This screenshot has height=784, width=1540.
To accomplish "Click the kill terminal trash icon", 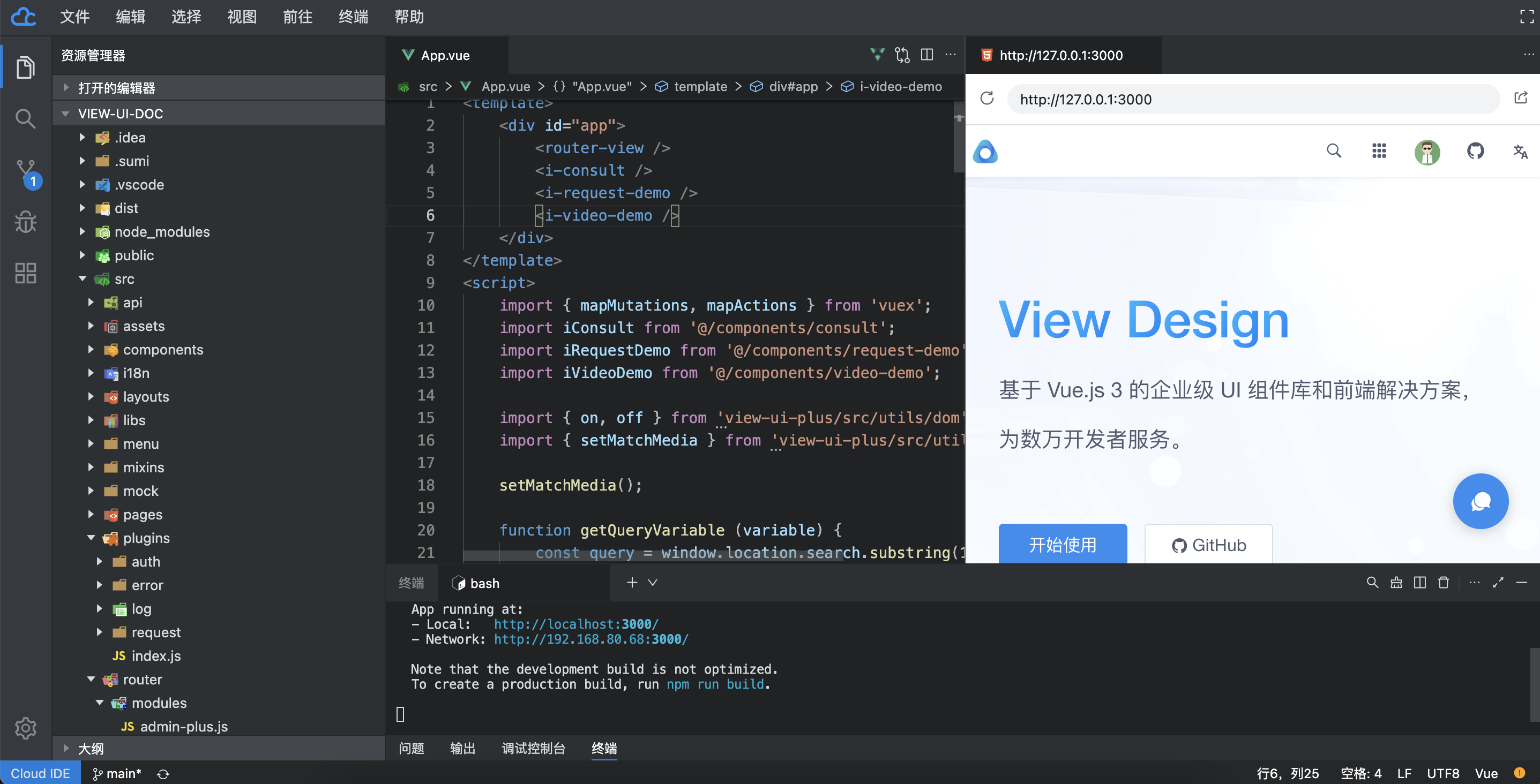I will (x=1443, y=583).
